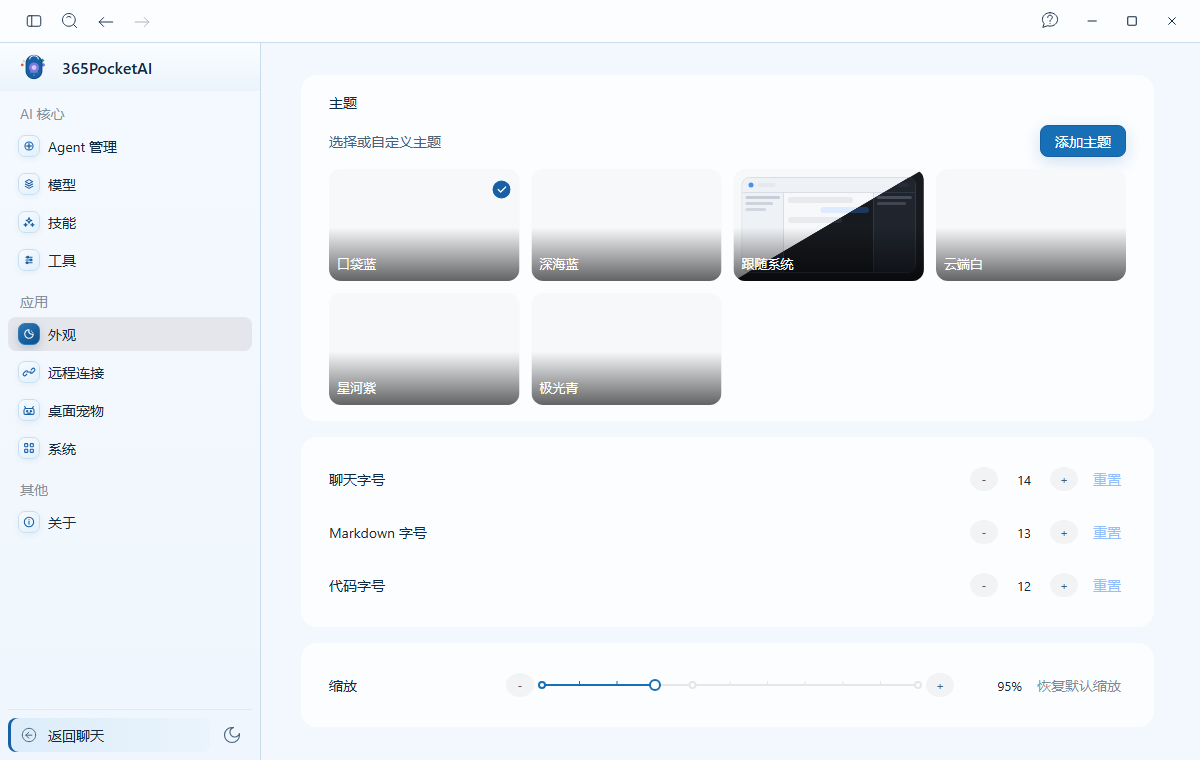The height and width of the screenshot is (760, 1200).
Task: Open the 远程连接 section
Action: pyautogui.click(x=130, y=373)
